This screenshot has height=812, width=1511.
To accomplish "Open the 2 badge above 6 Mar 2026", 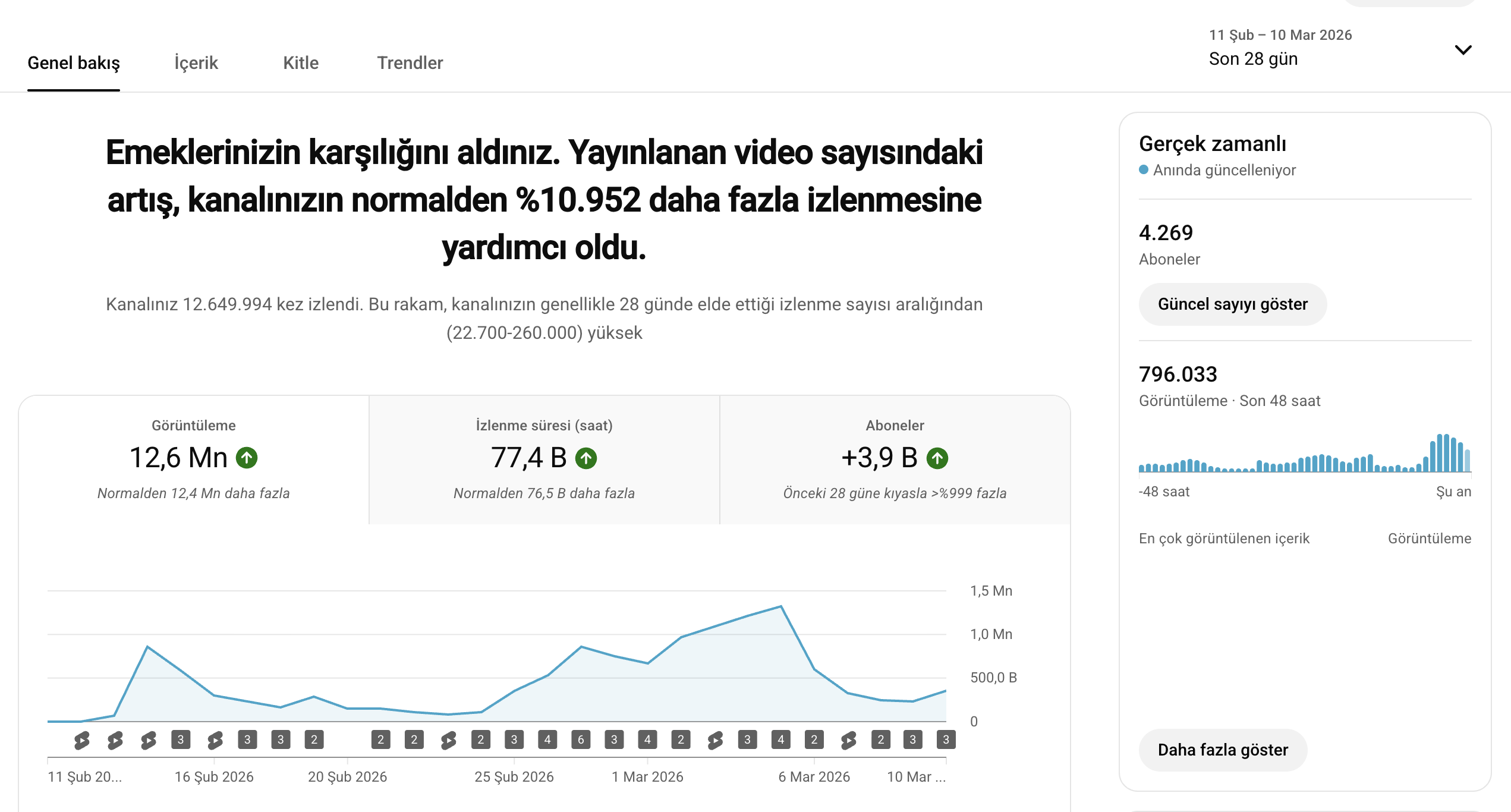I will click(x=814, y=739).
